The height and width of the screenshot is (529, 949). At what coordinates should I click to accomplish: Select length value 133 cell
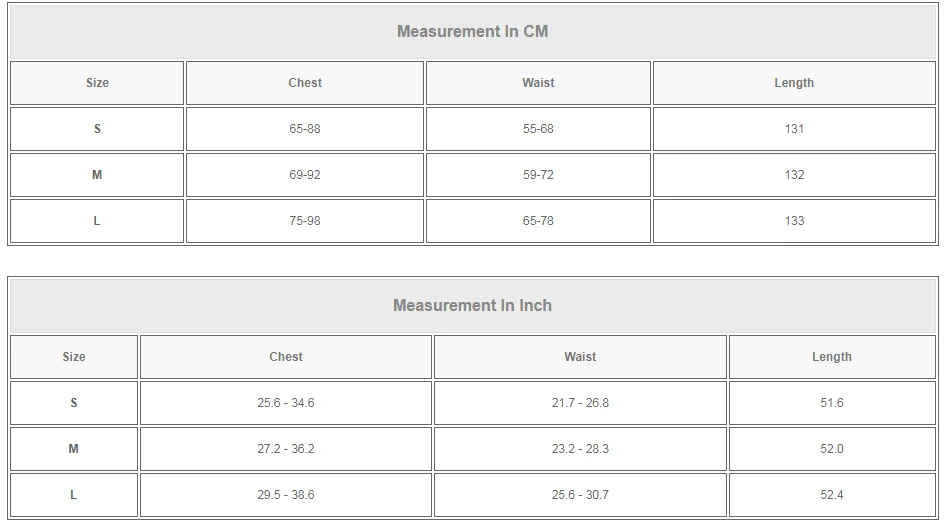point(794,221)
